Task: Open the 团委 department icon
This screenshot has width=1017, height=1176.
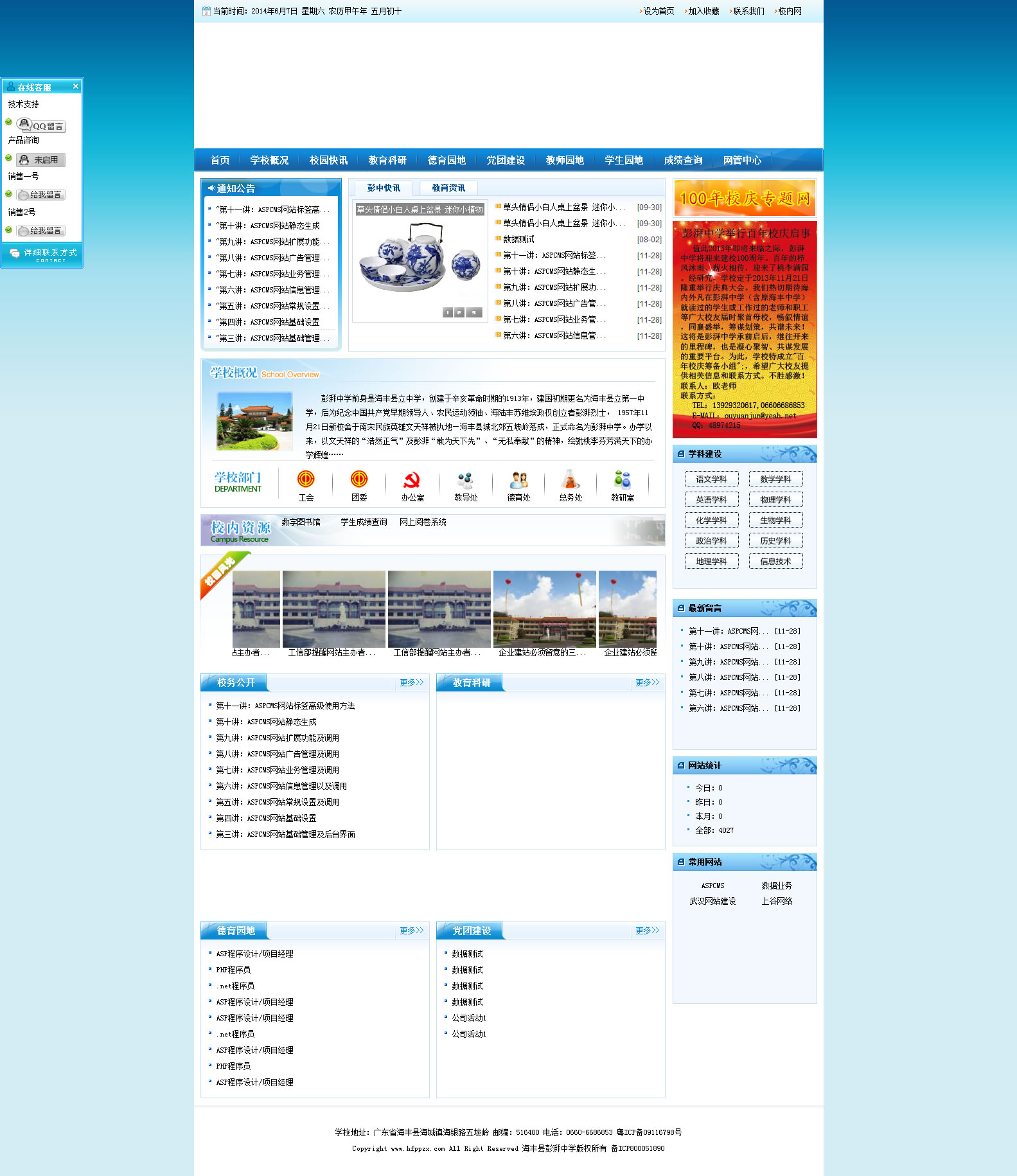Action: (x=358, y=479)
